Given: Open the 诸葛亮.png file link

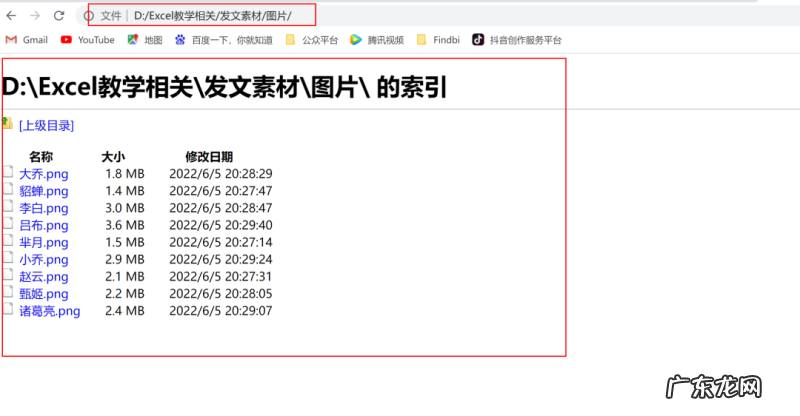Looking at the screenshot, I should pyautogui.click(x=49, y=311).
